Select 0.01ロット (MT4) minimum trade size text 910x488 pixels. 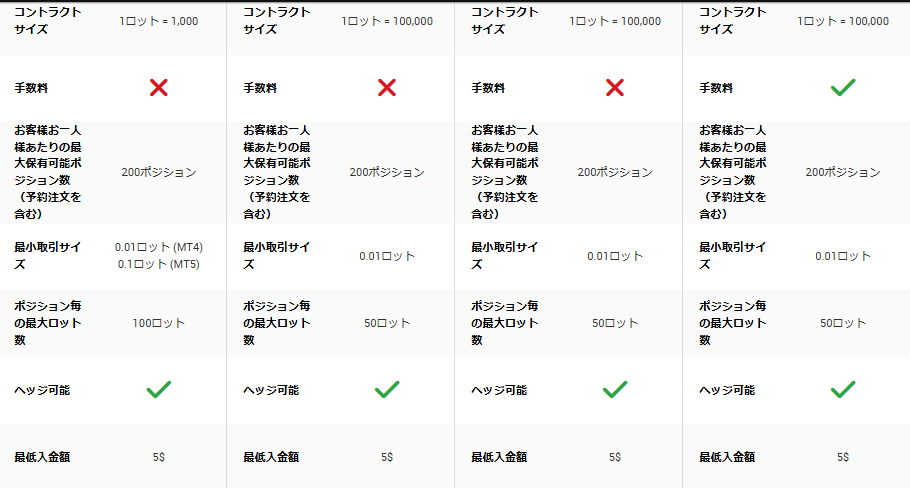click(x=158, y=247)
